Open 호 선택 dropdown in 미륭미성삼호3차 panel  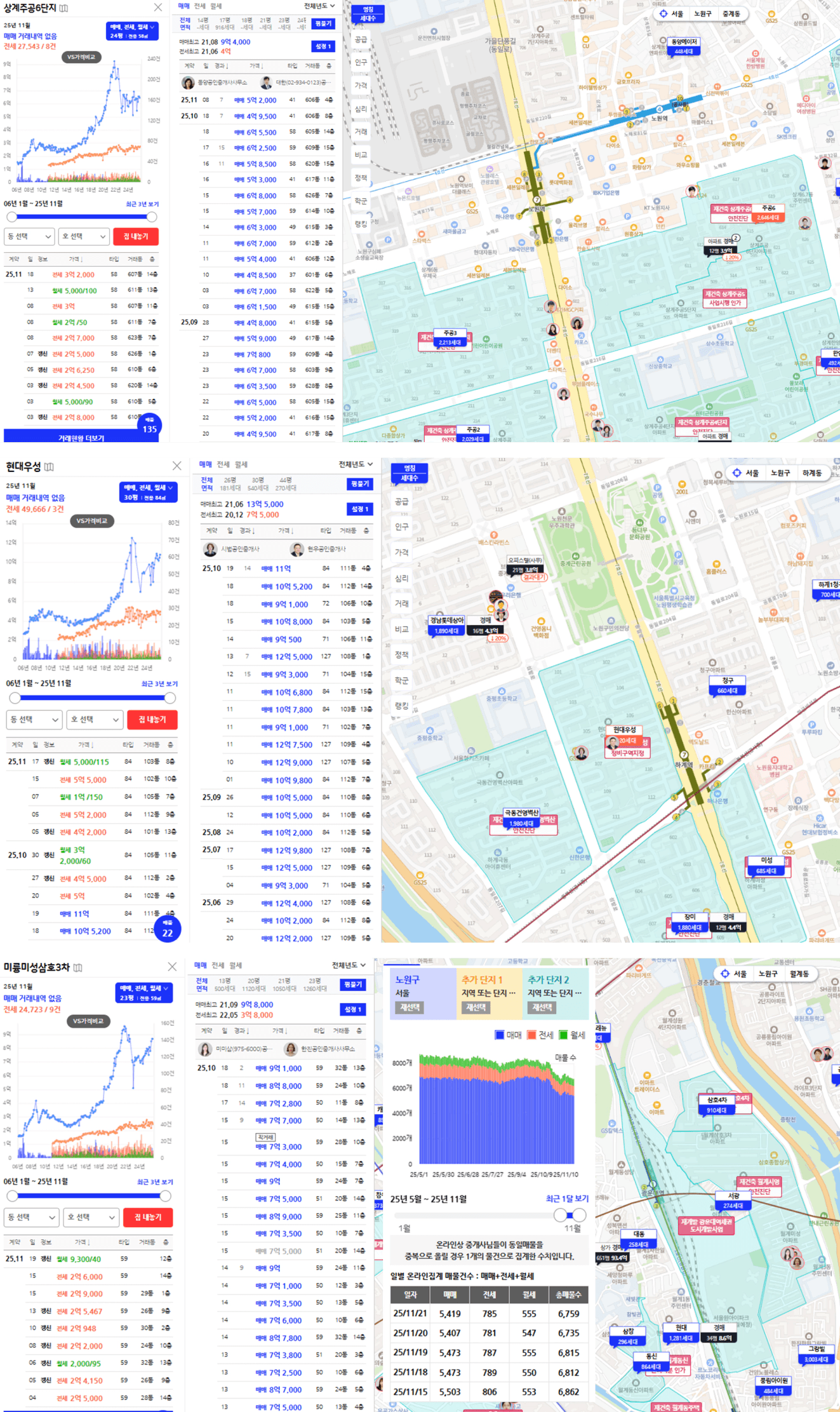(91, 1217)
